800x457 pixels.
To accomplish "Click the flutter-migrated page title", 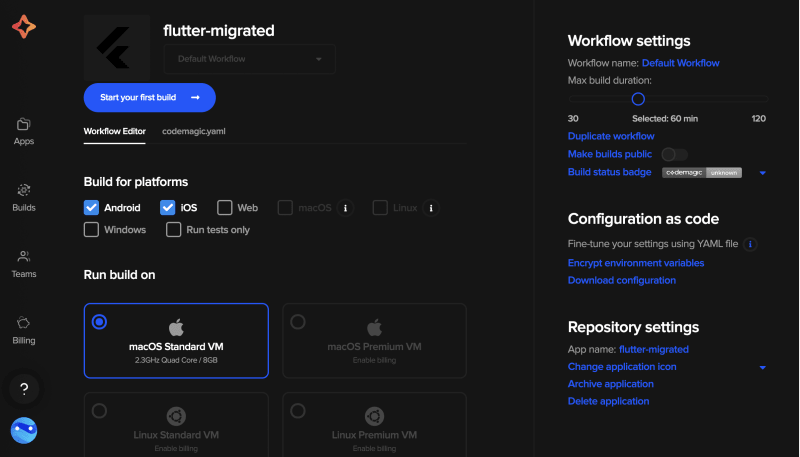I will 219,31.
